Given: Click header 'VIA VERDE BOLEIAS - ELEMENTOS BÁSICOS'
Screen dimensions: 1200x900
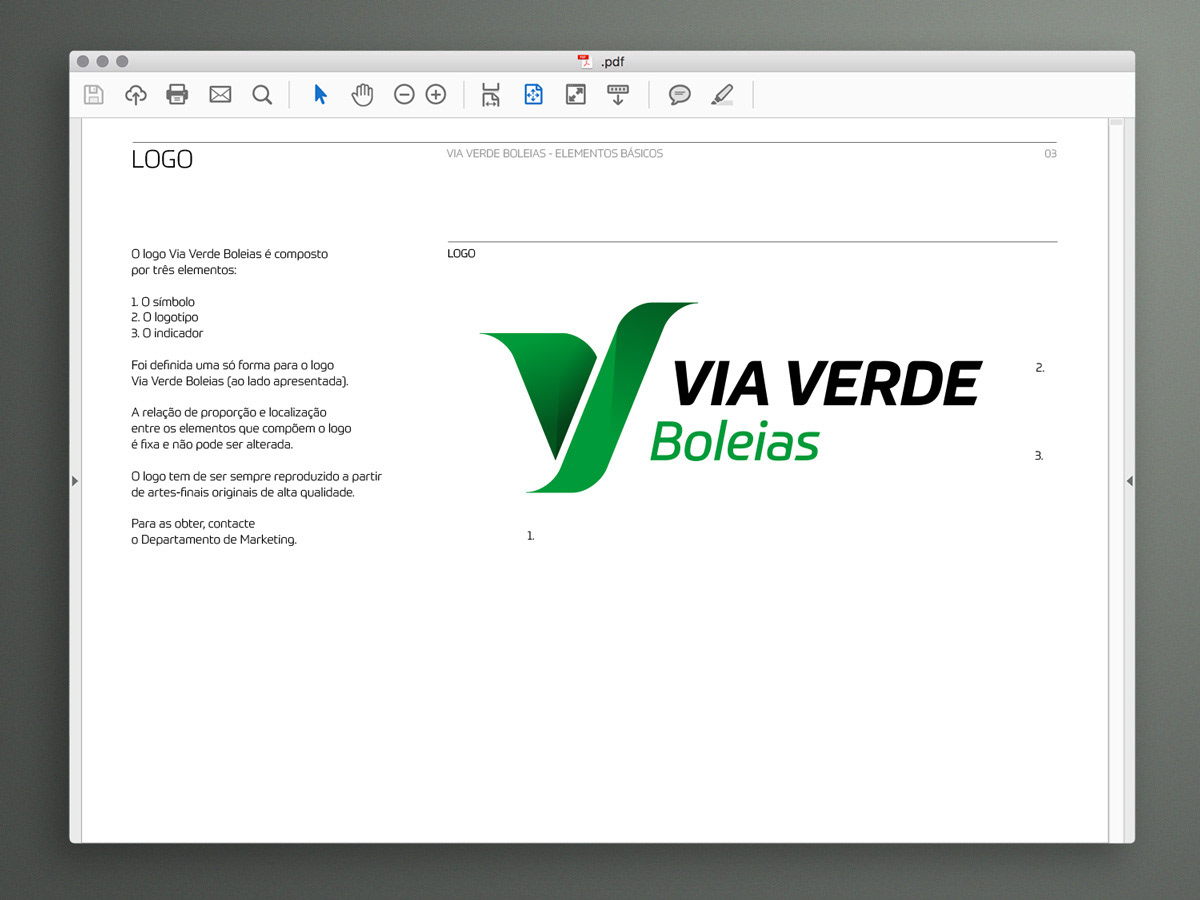Looking at the screenshot, I should pyautogui.click(x=555, y=154).
